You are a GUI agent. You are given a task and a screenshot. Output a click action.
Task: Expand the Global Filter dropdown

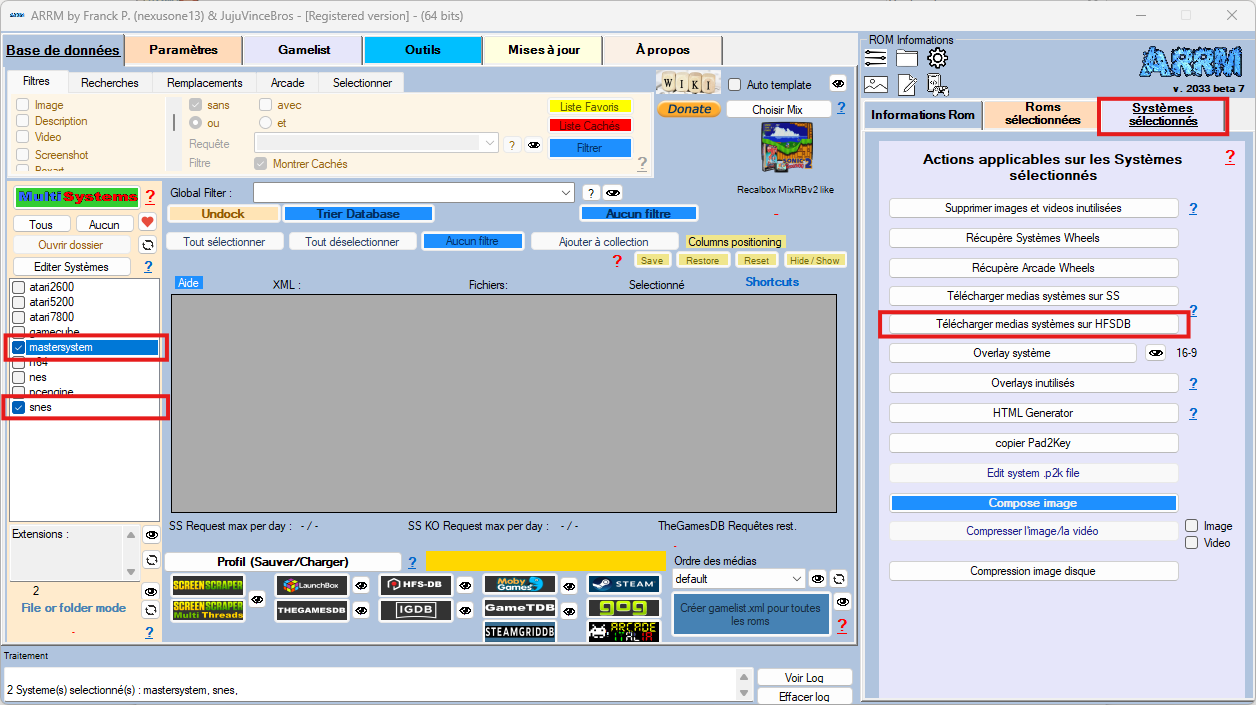[x=565, y=192]
